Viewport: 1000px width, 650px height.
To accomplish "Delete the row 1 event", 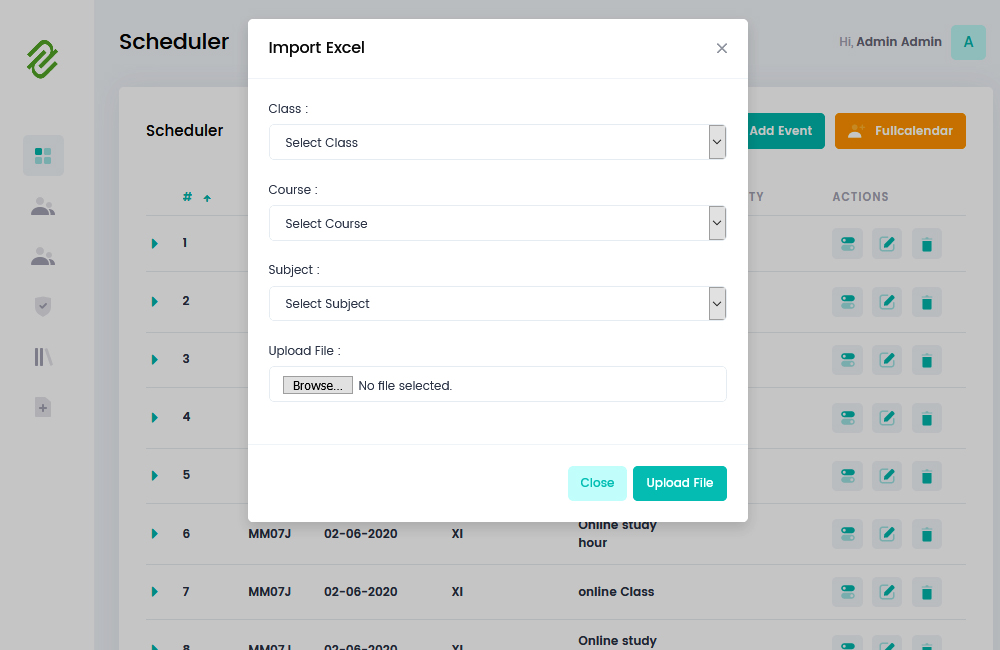I will tap(927, 244).
